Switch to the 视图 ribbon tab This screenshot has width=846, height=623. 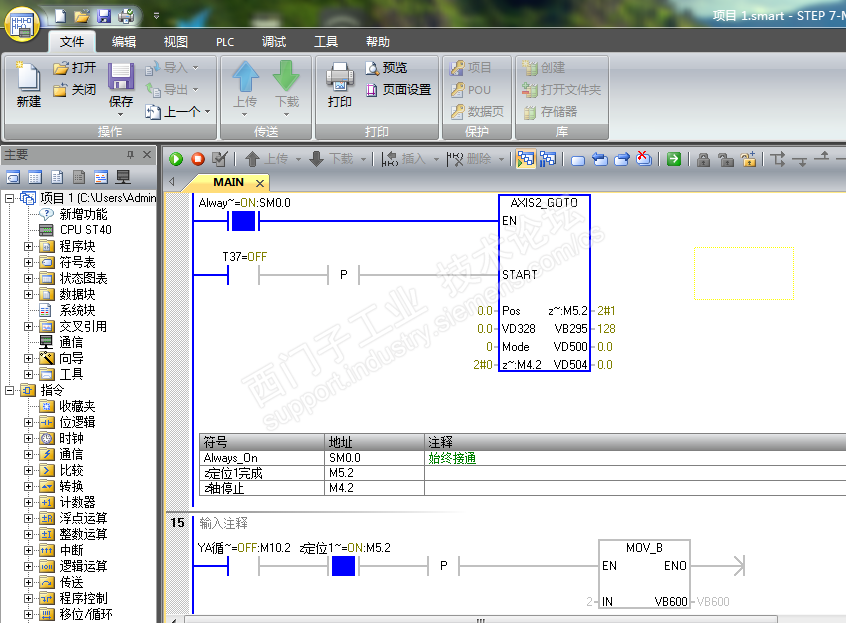pyautogui.click(x=175, y=42)
